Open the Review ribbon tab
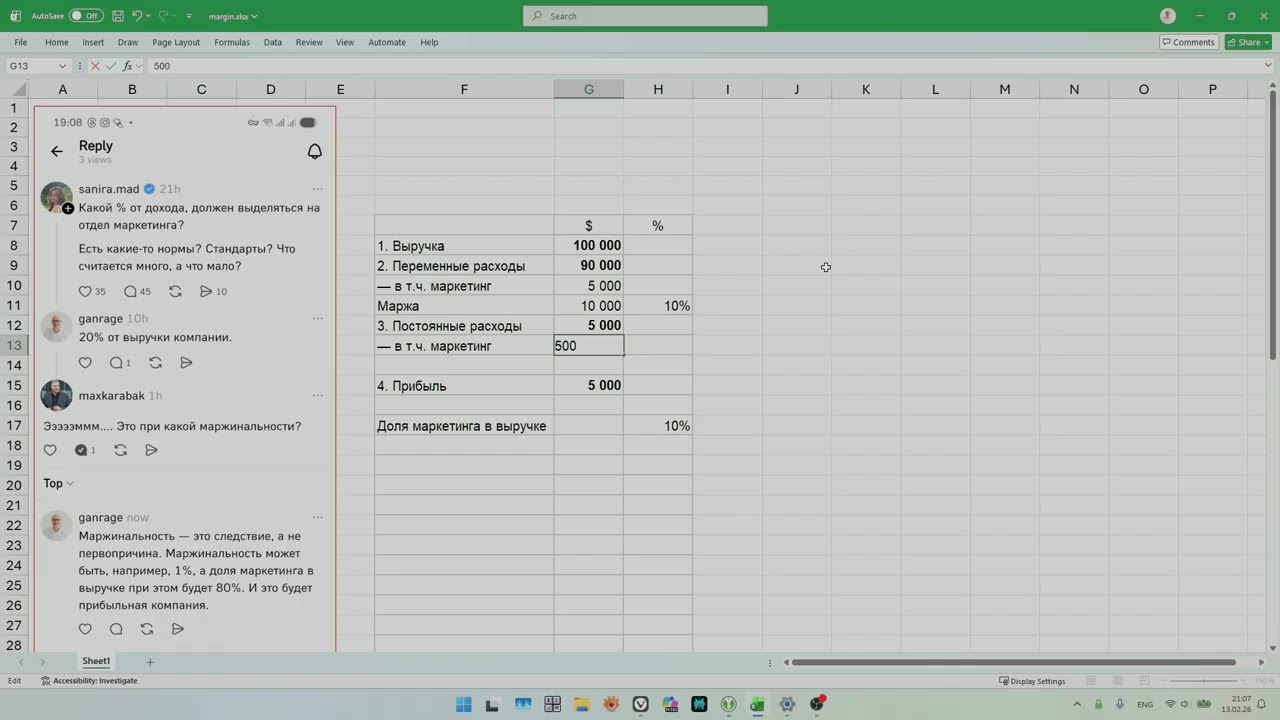This screenshot has height=720, width=1280. click(x=309, y=42)
